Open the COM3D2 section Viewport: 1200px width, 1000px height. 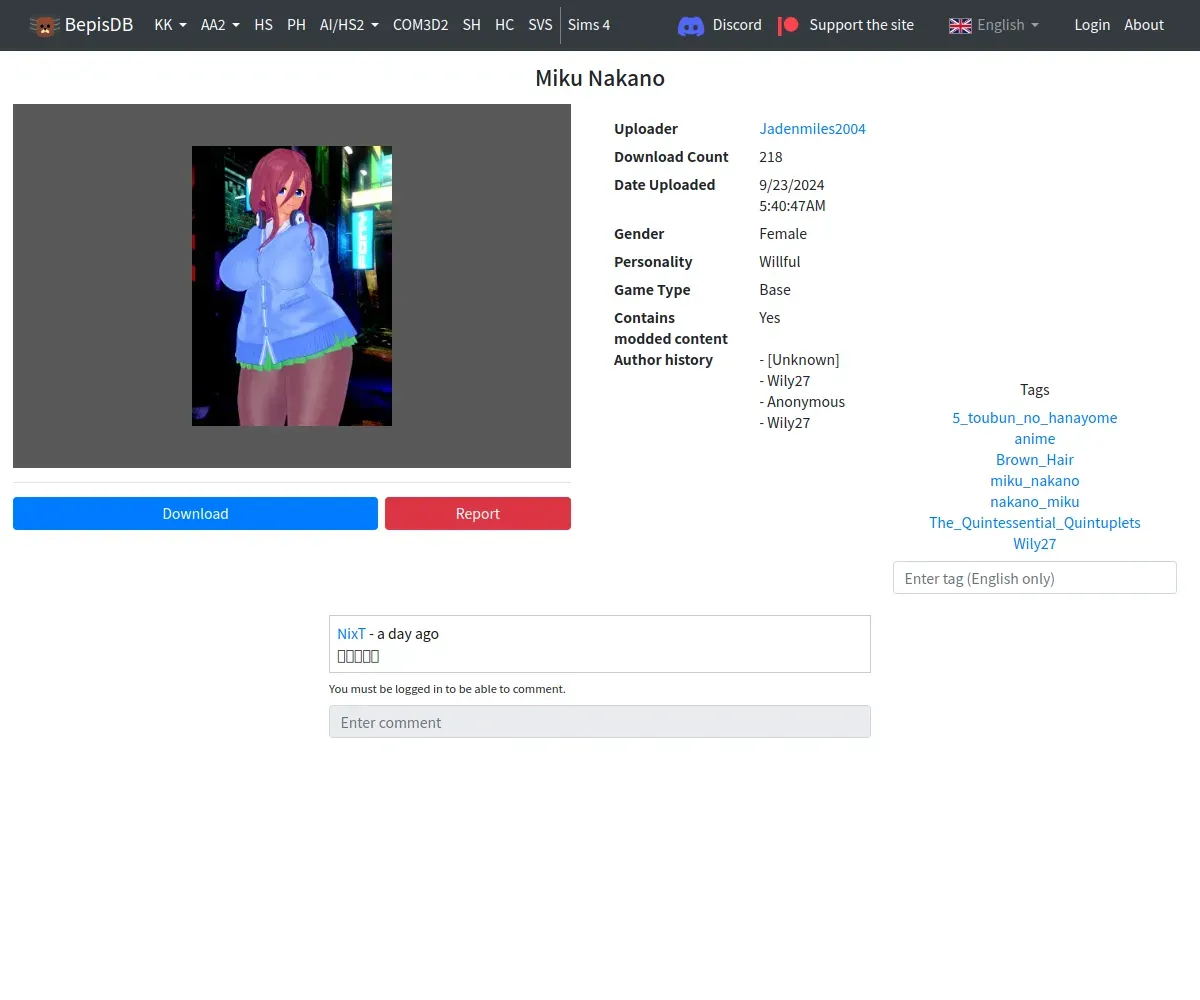tap(420, 25)
